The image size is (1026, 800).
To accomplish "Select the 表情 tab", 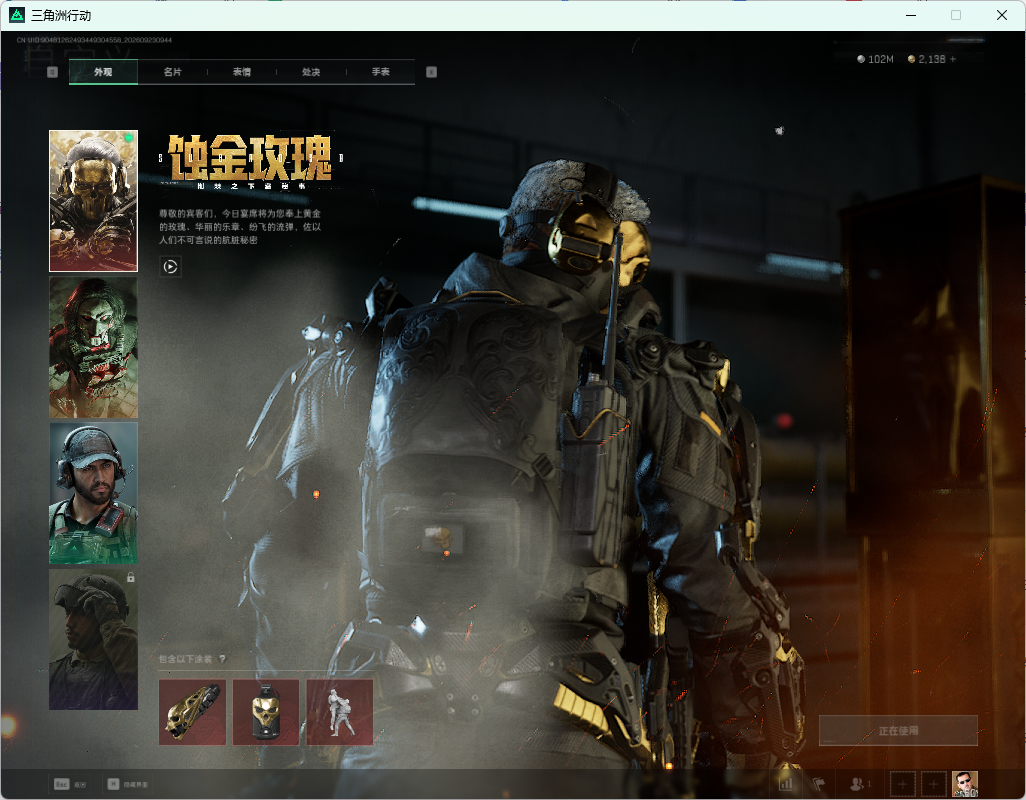I will (x=241, y=72).
